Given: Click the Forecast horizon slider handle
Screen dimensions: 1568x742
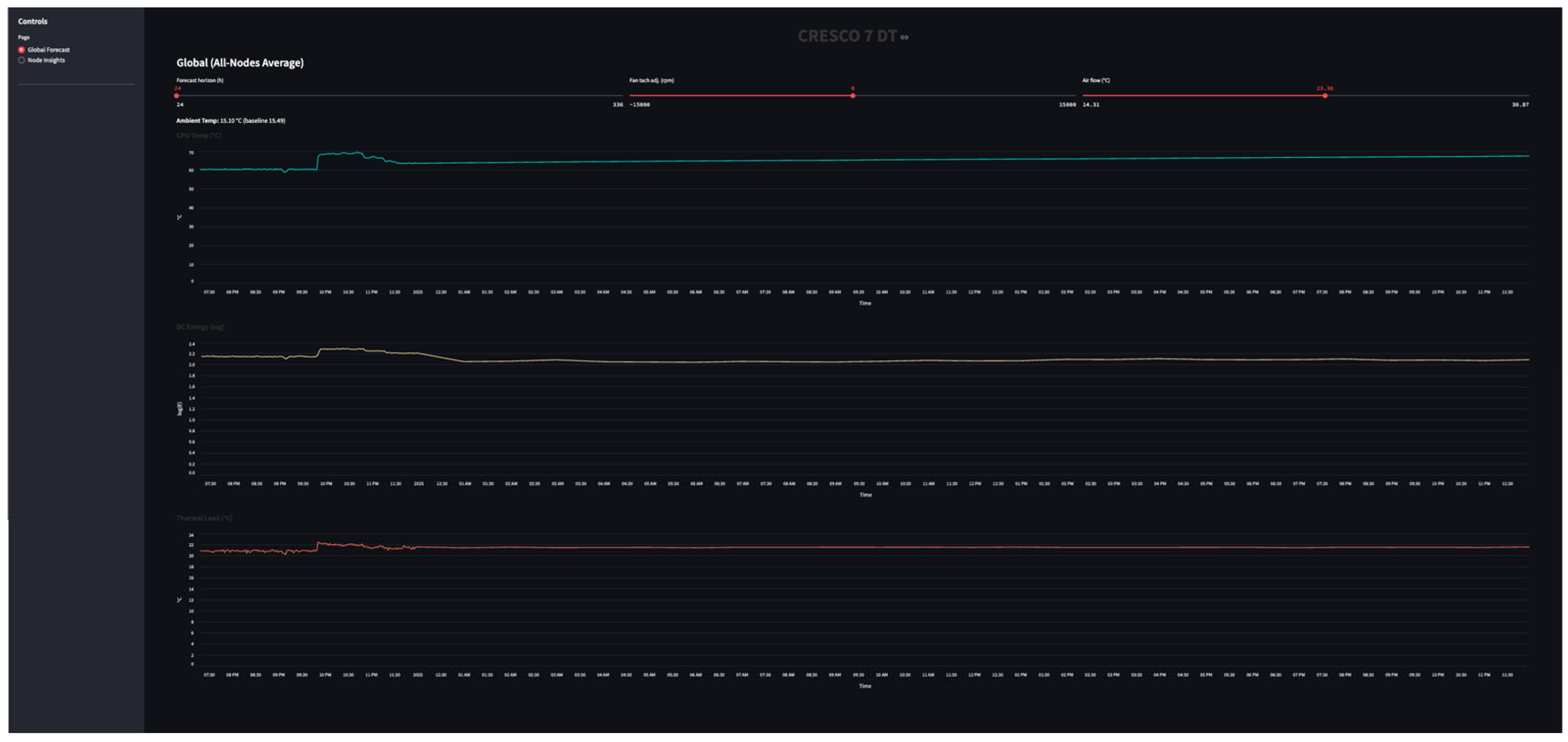Looking at the screenshot, I should pyautogui.click(x=177, y=95).
